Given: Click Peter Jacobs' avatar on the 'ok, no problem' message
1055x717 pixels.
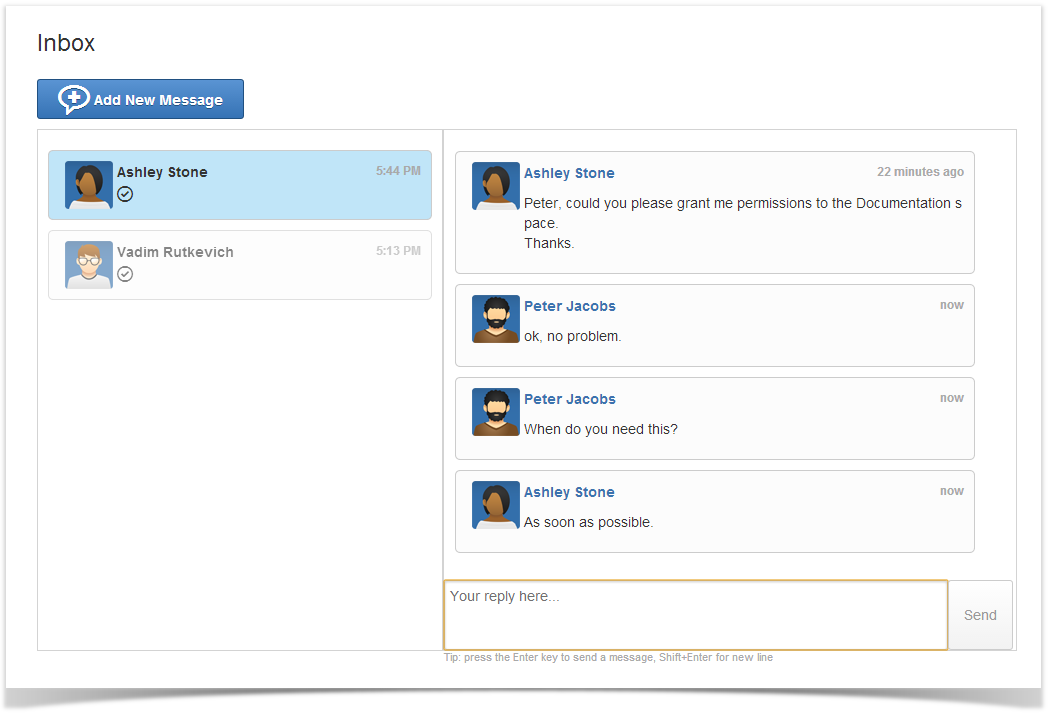Looking at the screenshot, I should point(496,319).
